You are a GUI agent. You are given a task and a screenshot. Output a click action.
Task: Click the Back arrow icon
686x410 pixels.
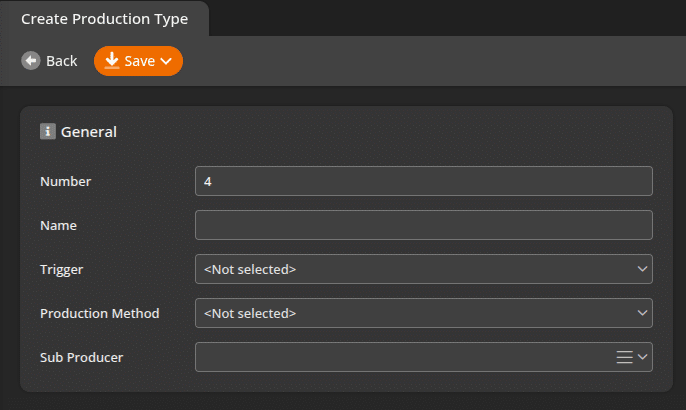31,61
